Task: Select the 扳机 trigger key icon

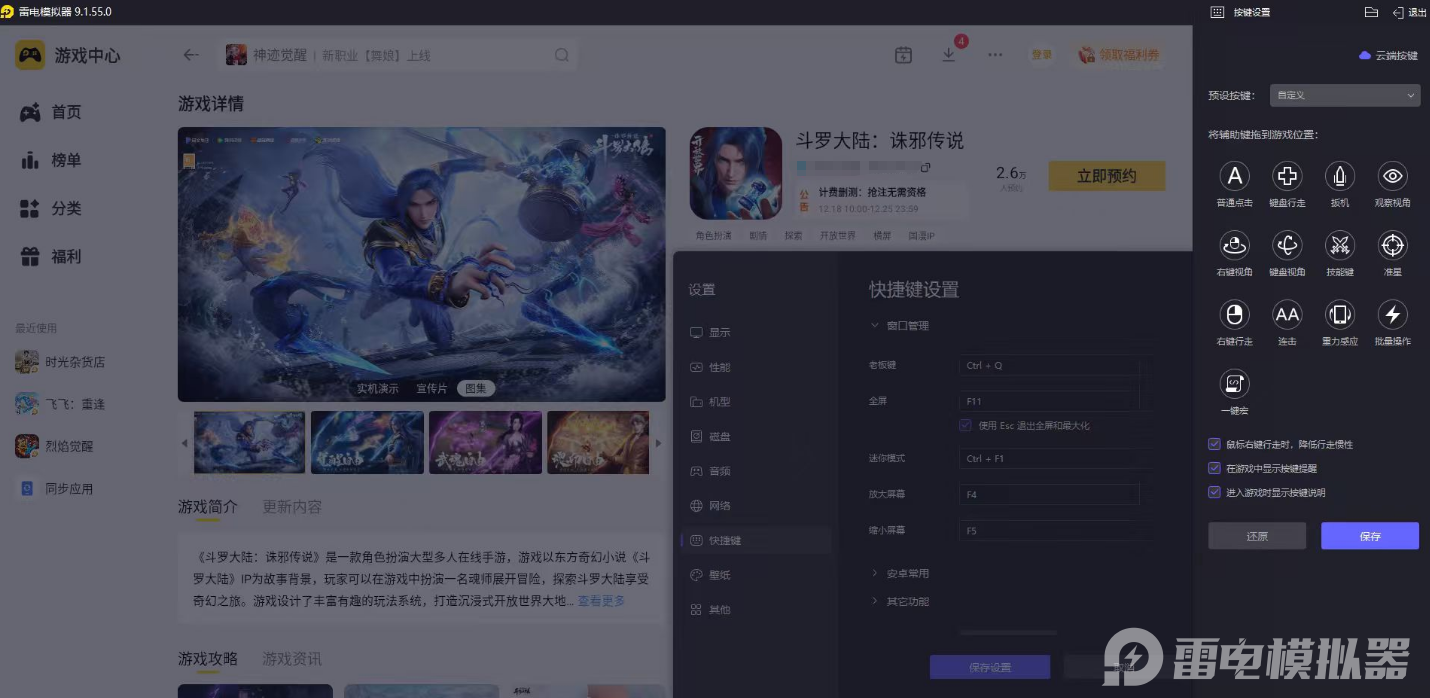Action: (1340, 176)
